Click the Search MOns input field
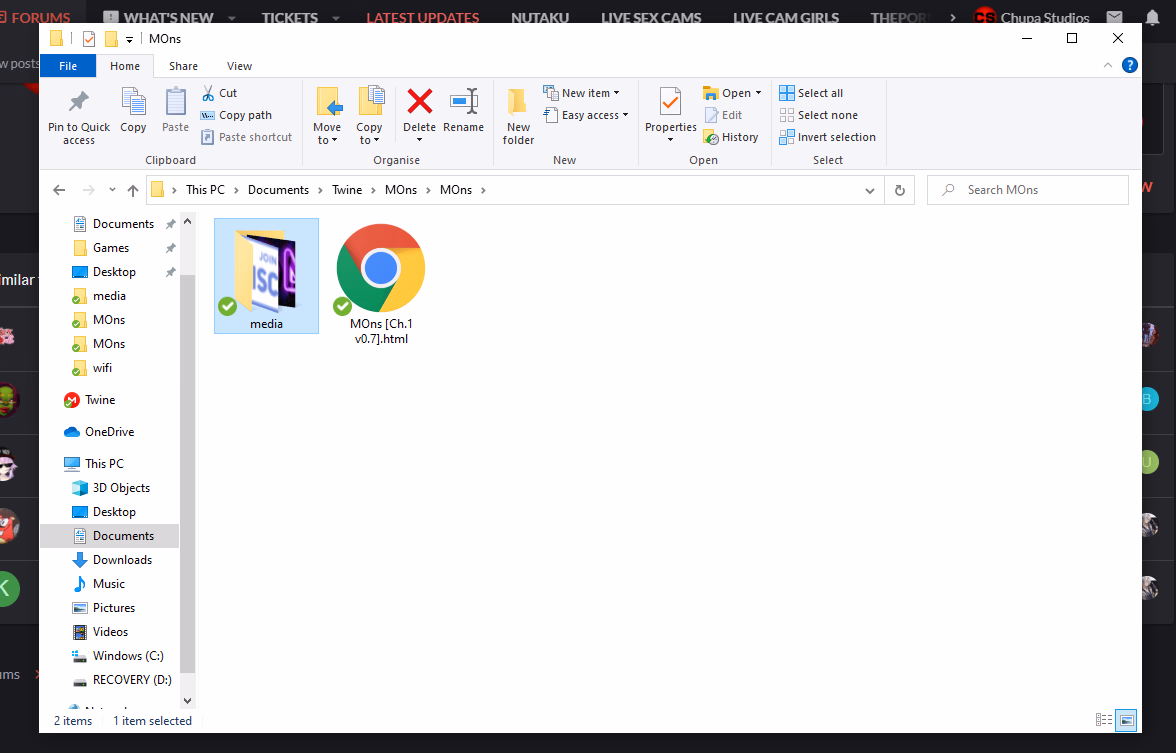This screenshot has height=753, width=1176. click(x=1028, y=190)
